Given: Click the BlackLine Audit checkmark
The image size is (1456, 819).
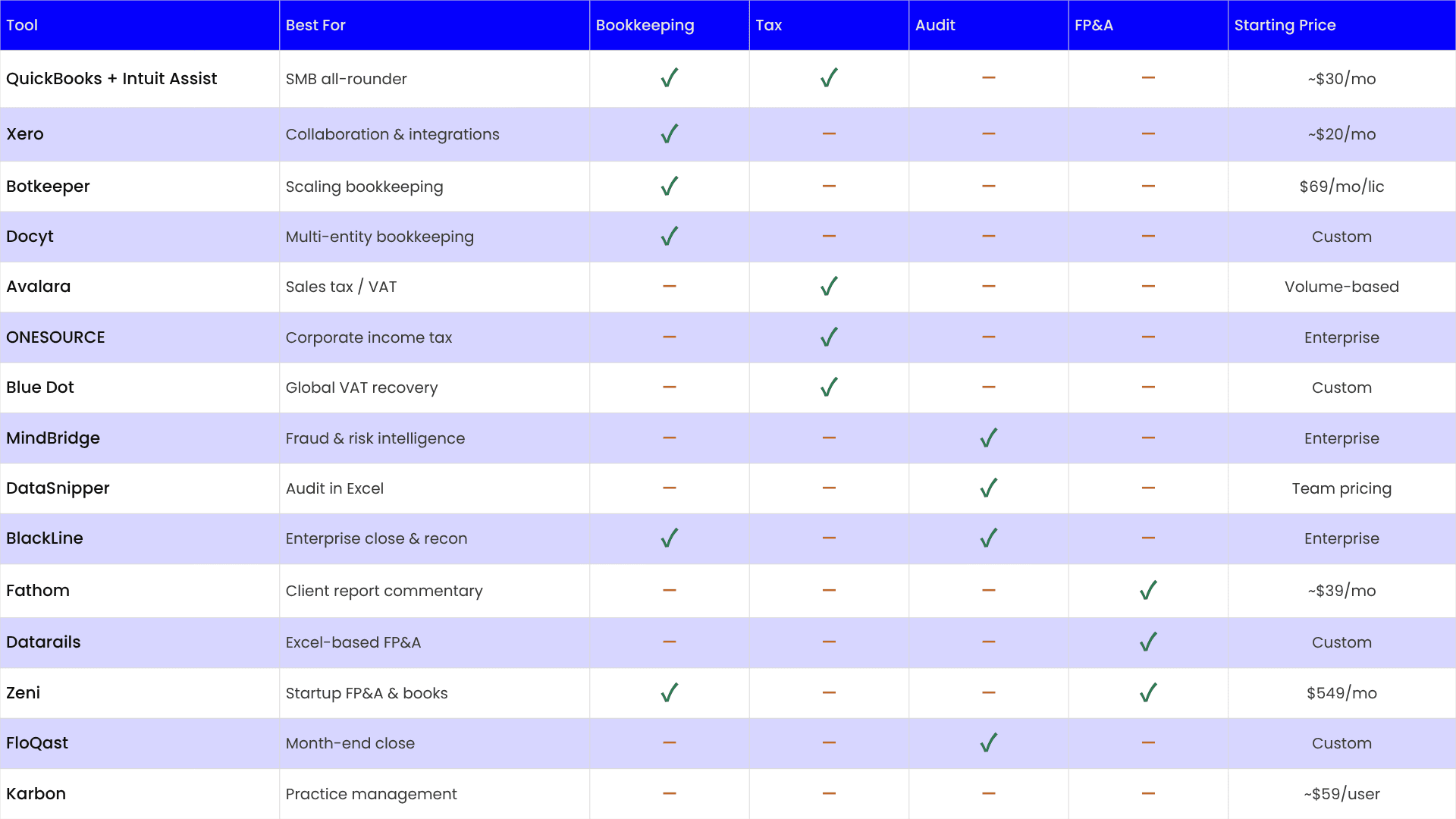Looking at the screenshot, I should pyautogui.click(x=988, y=538).
